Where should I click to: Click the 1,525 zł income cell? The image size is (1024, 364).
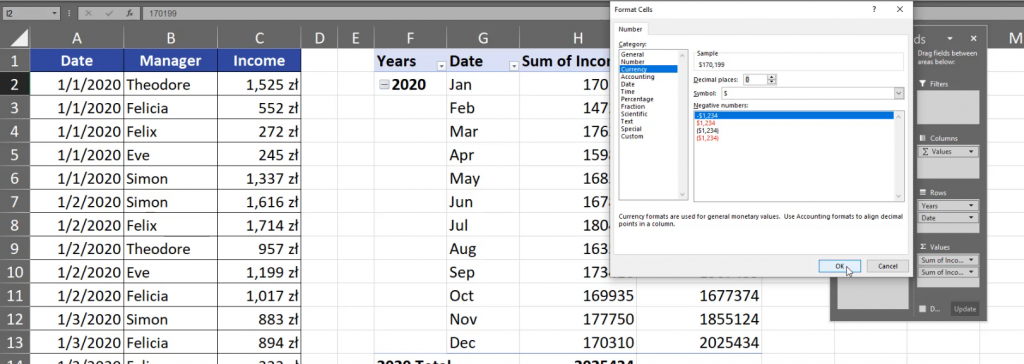coord(259,84)
